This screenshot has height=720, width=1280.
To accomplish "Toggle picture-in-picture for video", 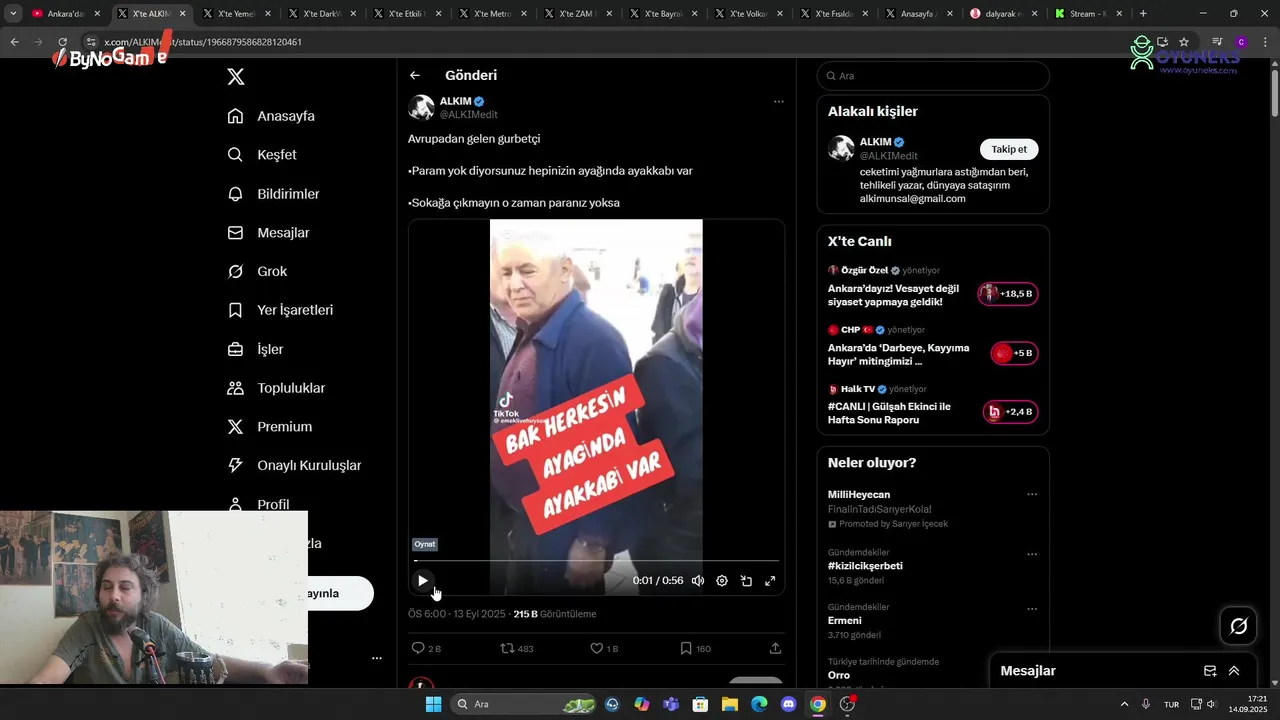I will pos(746,581).
